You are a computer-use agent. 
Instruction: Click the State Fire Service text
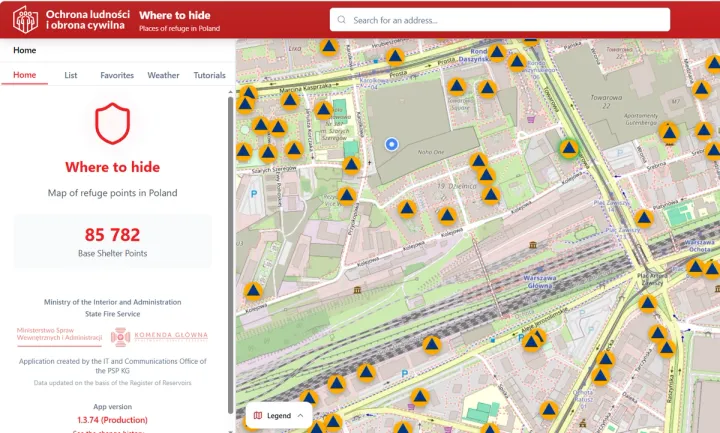point(112,314)
